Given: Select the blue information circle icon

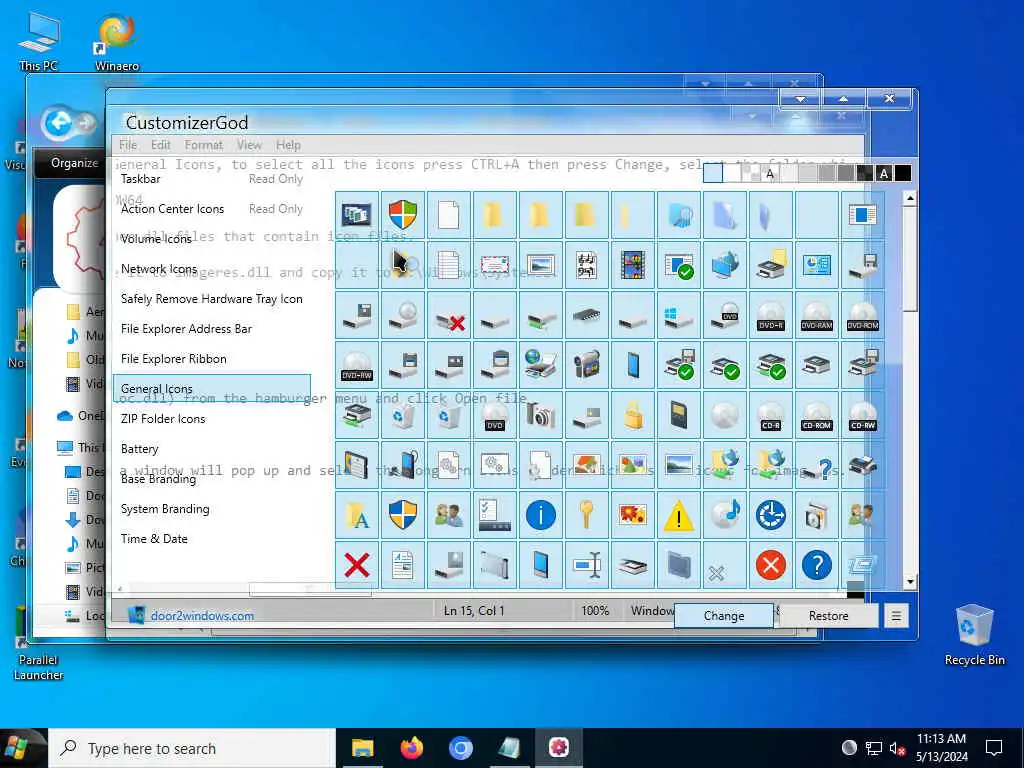Looking at the screenshot, I should (x=541, y=515).
